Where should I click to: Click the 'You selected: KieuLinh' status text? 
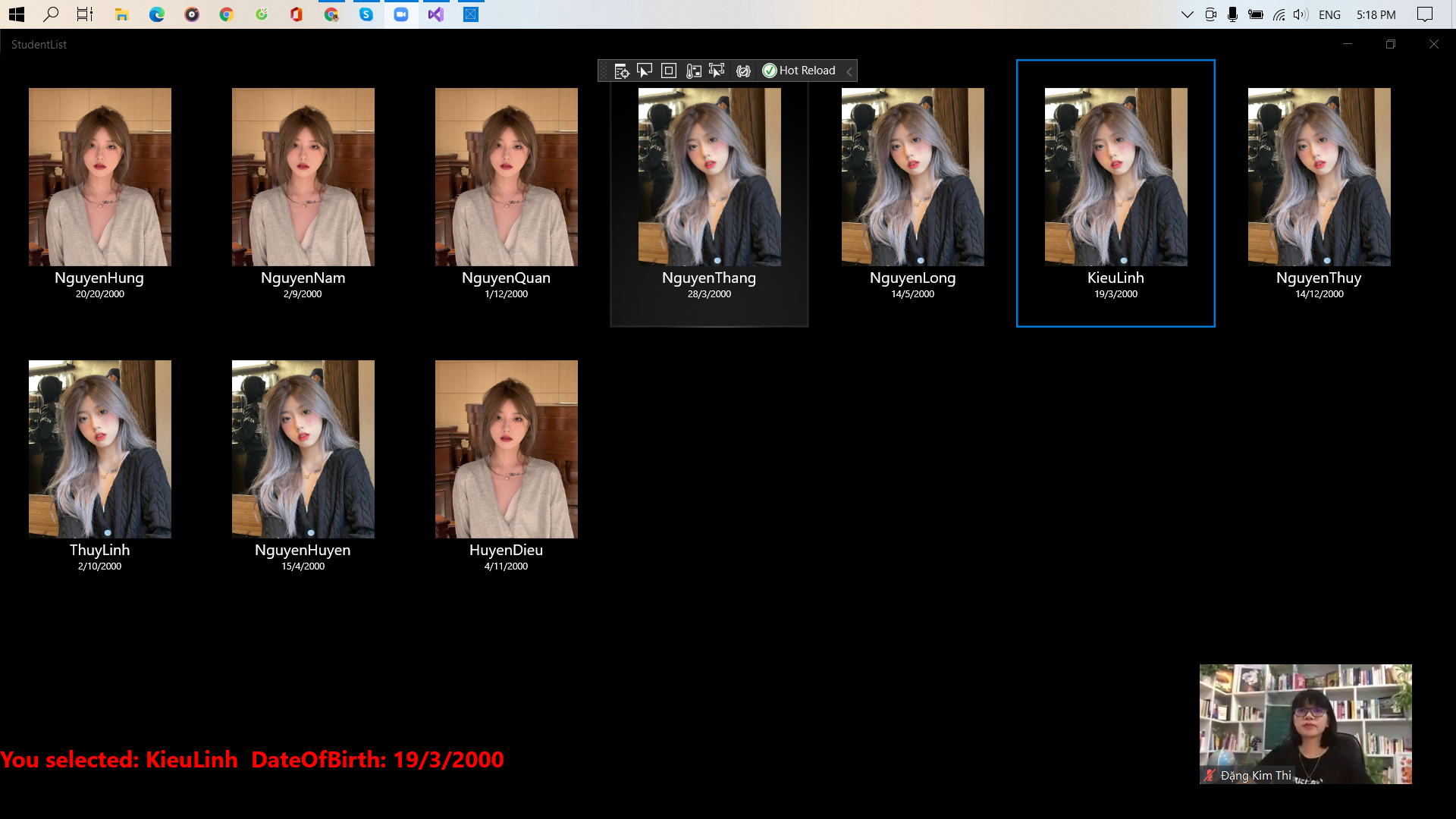(x=252, y=760)
